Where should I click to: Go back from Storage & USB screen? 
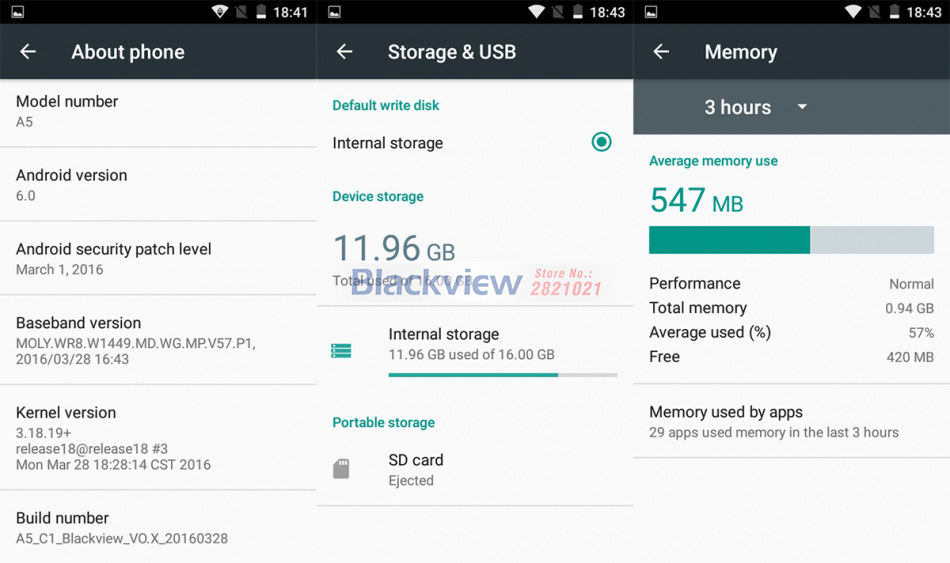[x=345, y=52]
